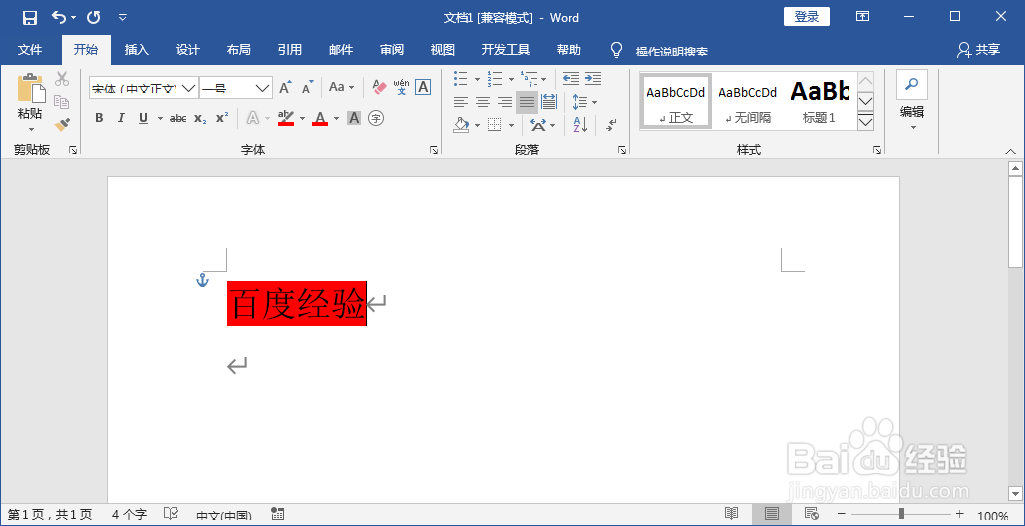Screen dimensions: 1025x526
Task: Apply bullet list formatting
Action: [462, 79]
